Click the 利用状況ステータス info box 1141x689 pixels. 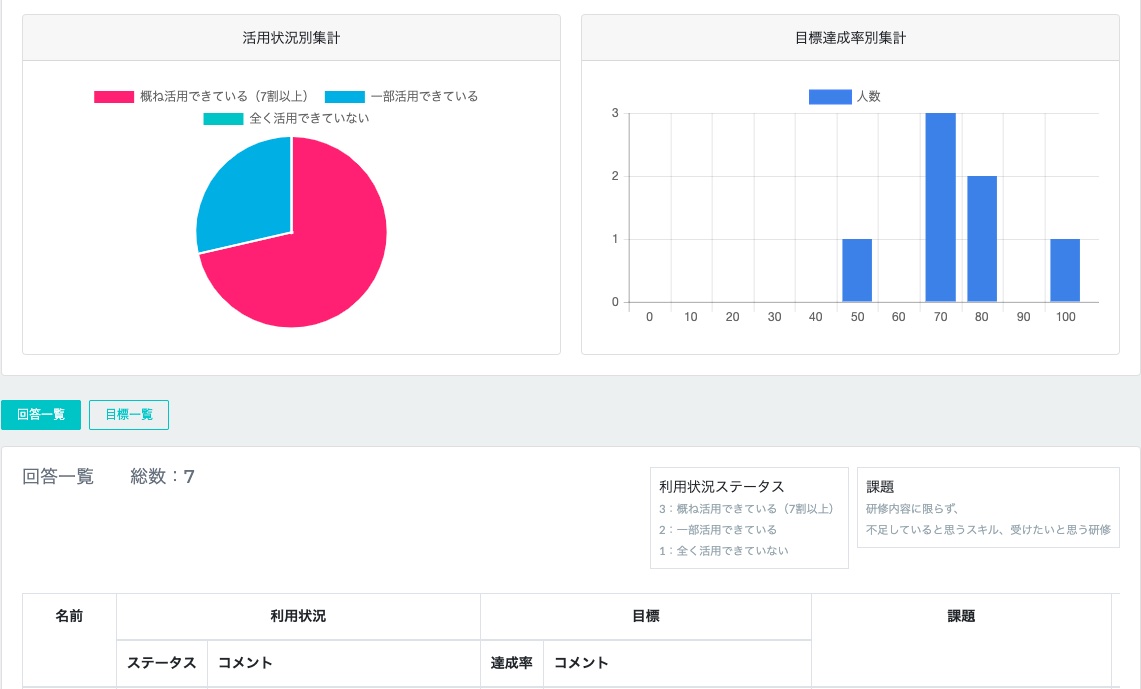(749, 518)
